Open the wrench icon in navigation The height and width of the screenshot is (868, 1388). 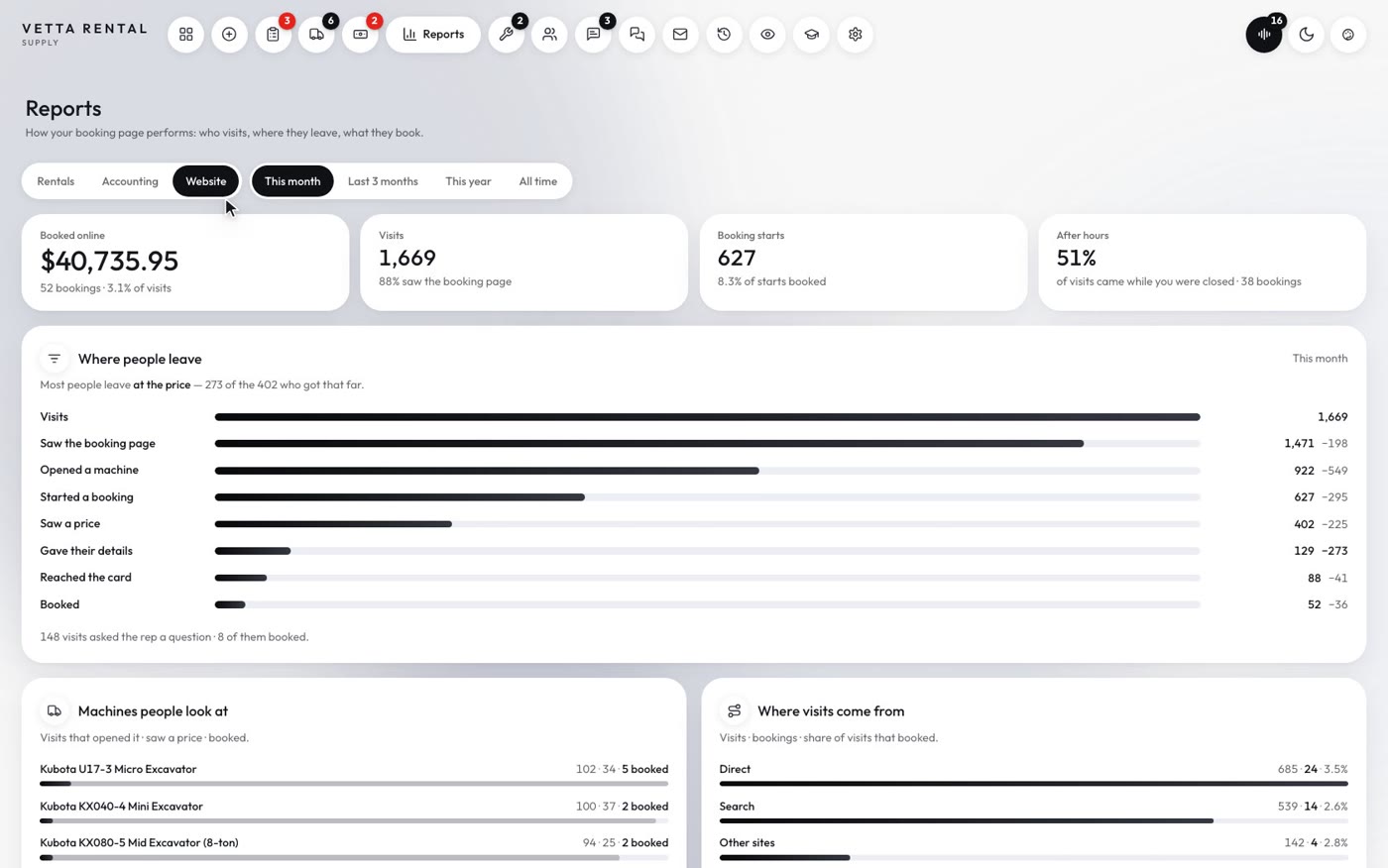click(x=506, y=35)
